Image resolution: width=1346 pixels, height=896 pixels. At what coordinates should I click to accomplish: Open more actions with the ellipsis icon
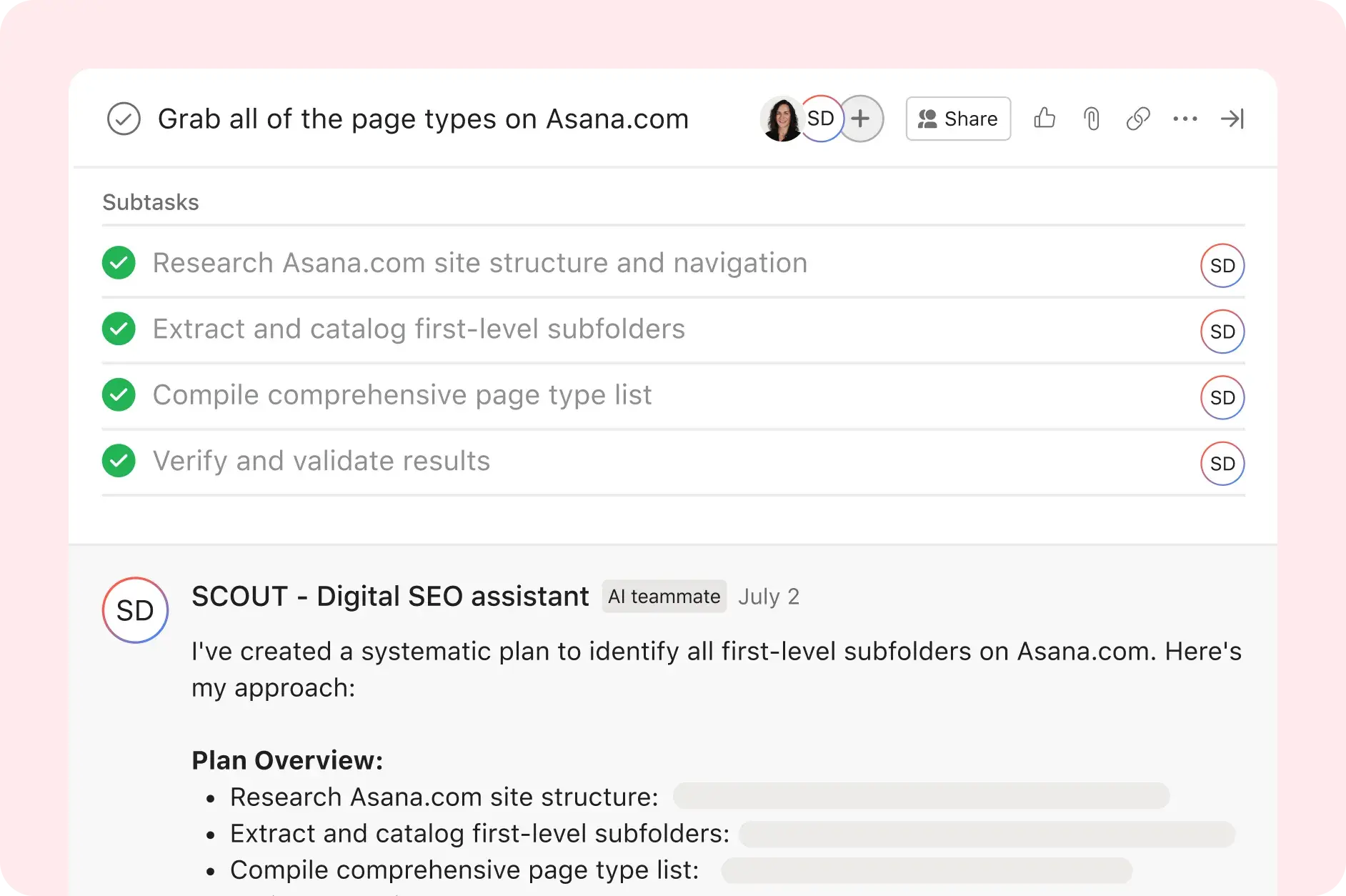(1185, 119)
